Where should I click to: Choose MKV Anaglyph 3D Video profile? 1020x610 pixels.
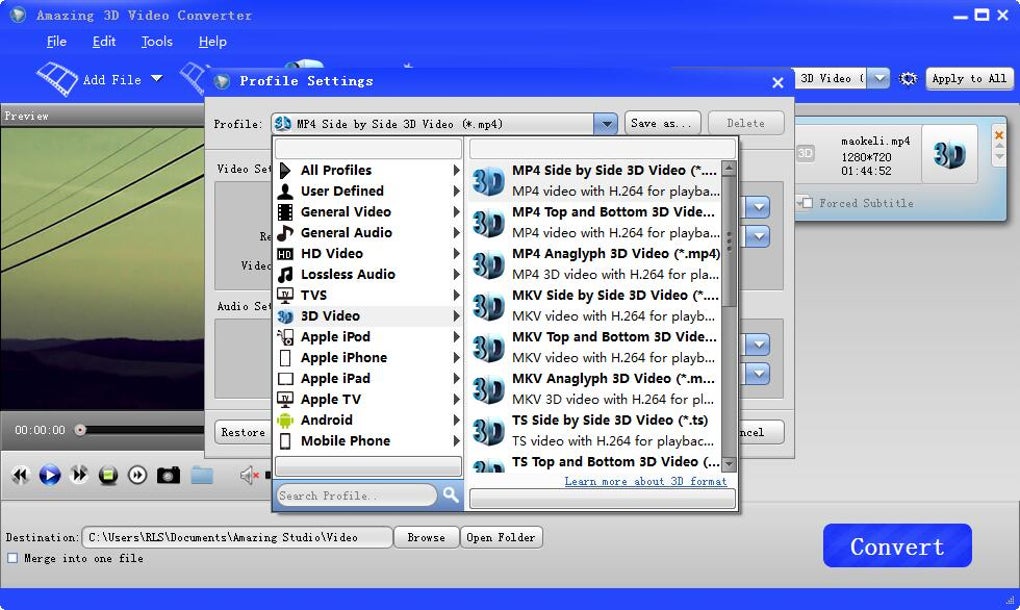595,388
